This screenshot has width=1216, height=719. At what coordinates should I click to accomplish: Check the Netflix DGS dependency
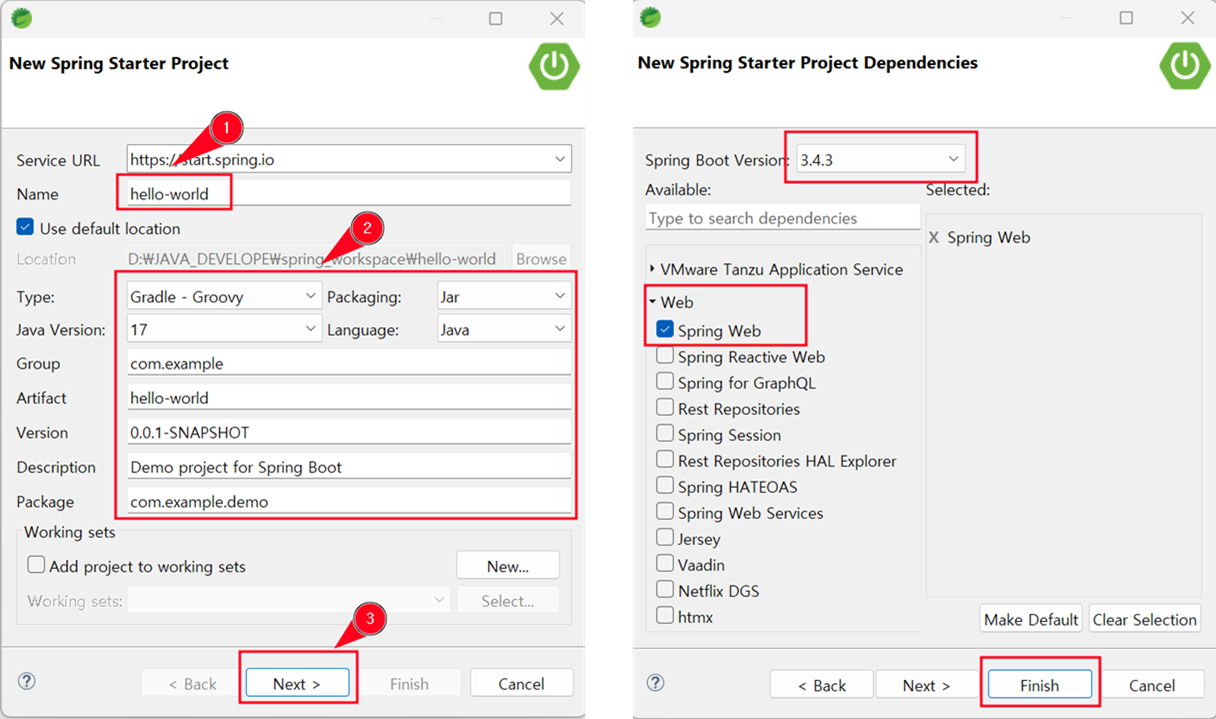(x=665, y=589)
